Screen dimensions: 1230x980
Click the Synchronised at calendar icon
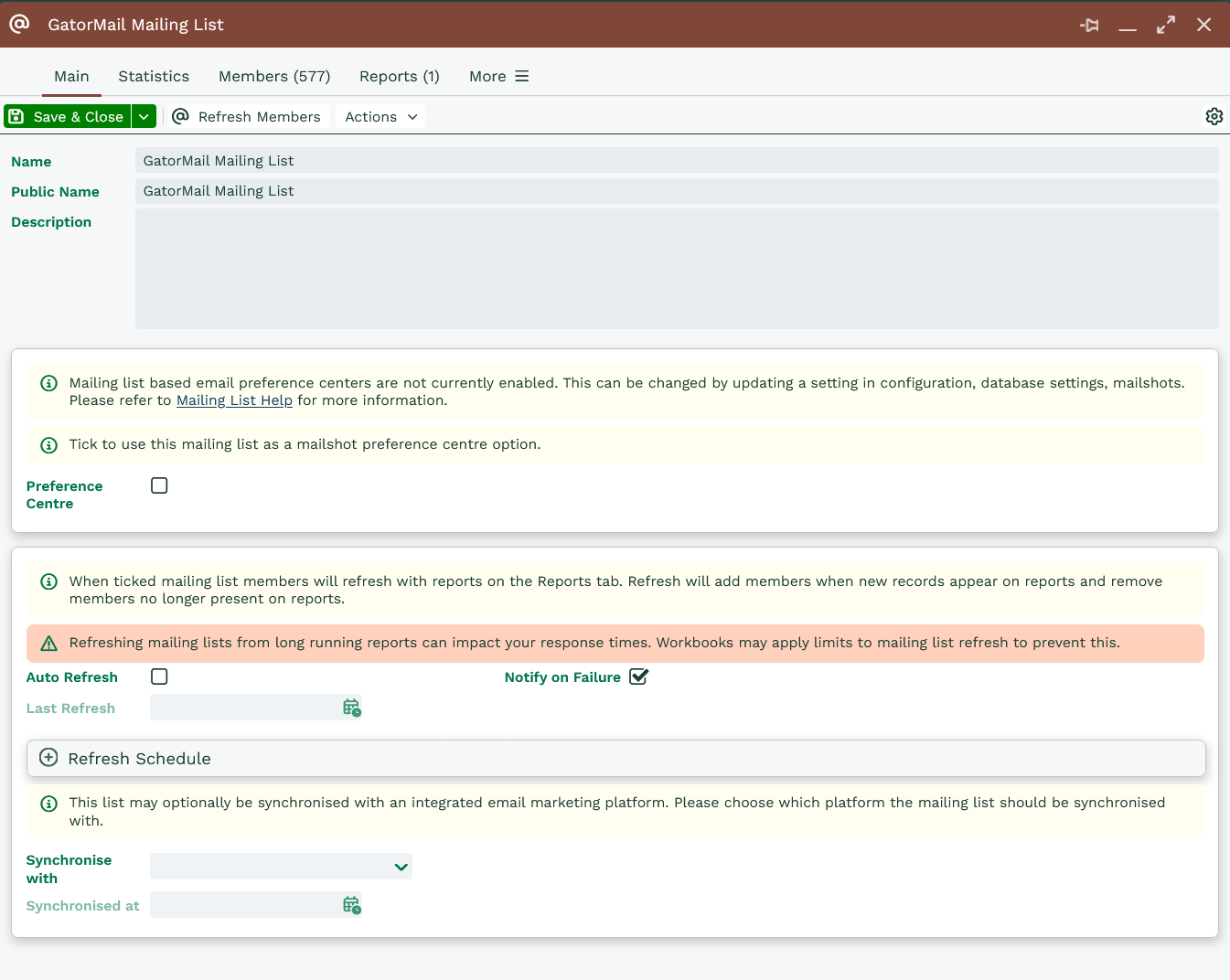[351, 905]
